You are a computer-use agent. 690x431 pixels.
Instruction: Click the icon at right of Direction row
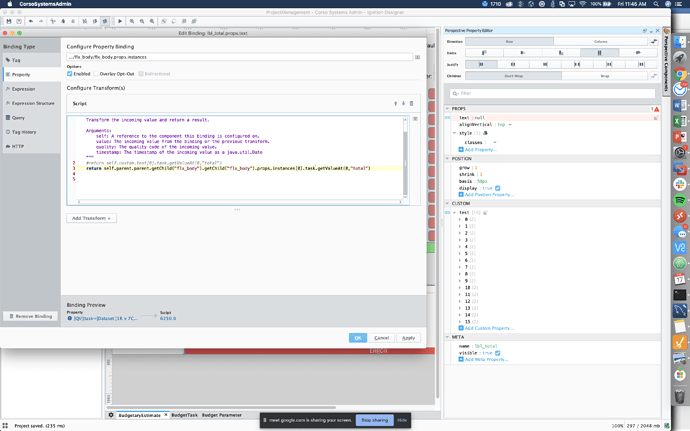coord(654,41)
